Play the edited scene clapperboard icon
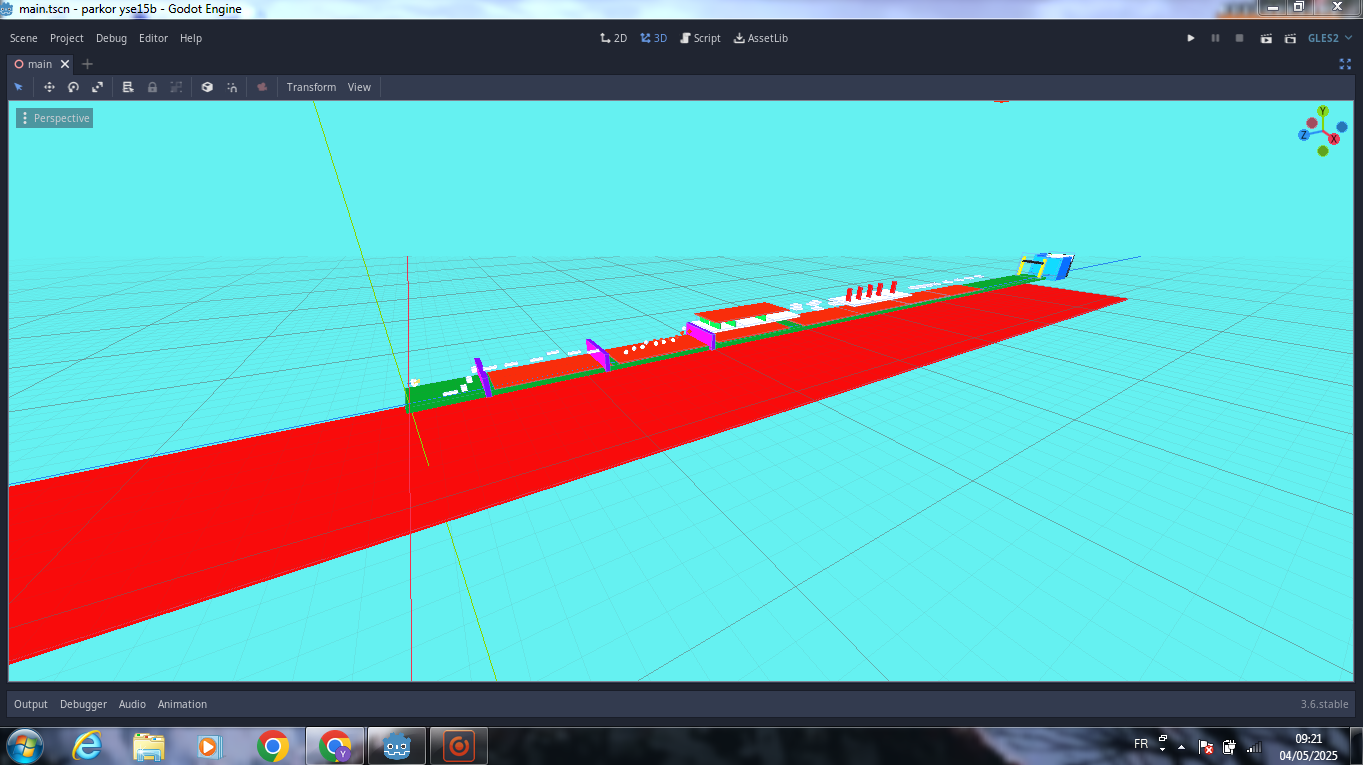Image resolution: width=1363 pixels, height=765 pixels. click(1266, 38)
